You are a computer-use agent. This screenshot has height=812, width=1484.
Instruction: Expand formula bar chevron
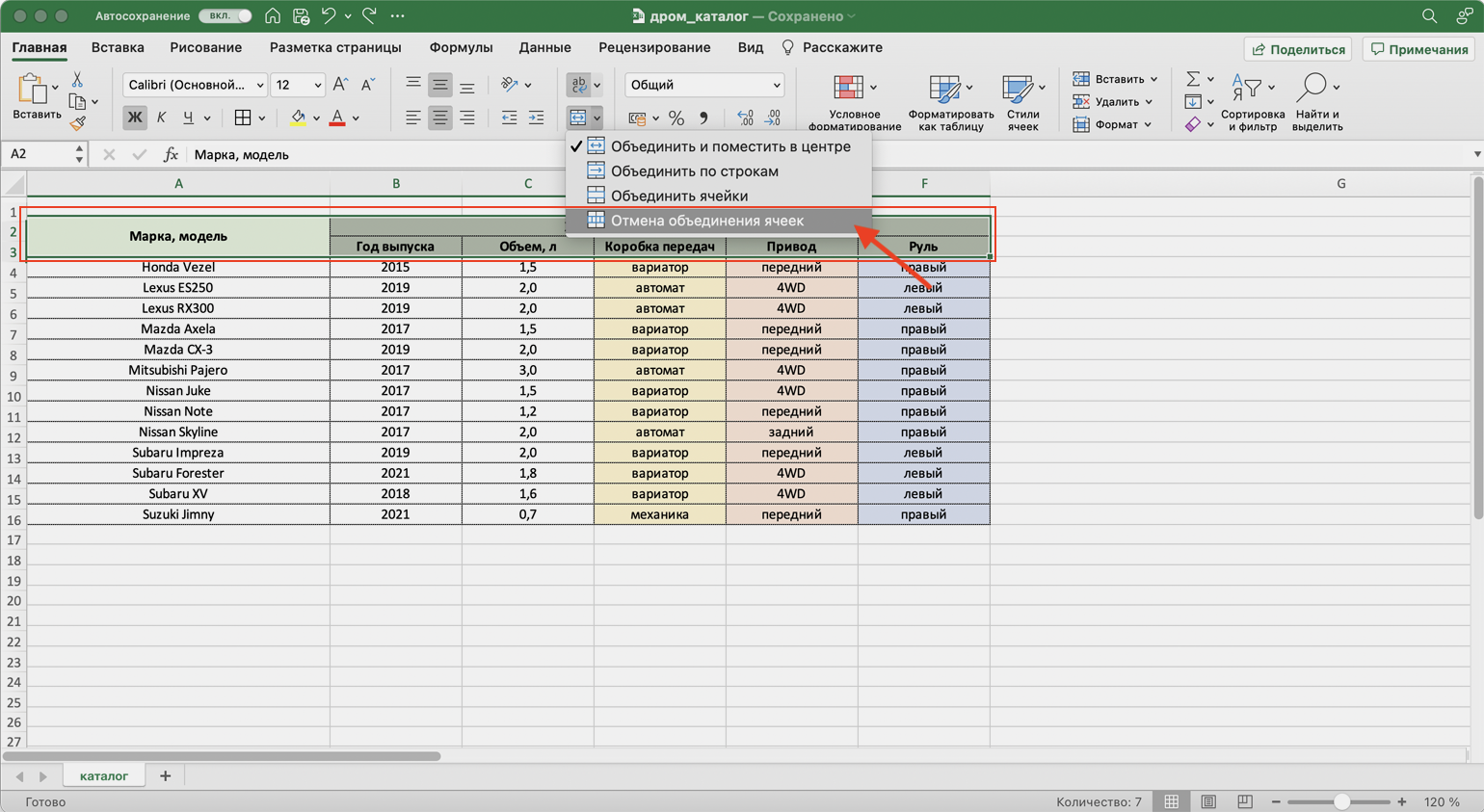coord(1476,154)
